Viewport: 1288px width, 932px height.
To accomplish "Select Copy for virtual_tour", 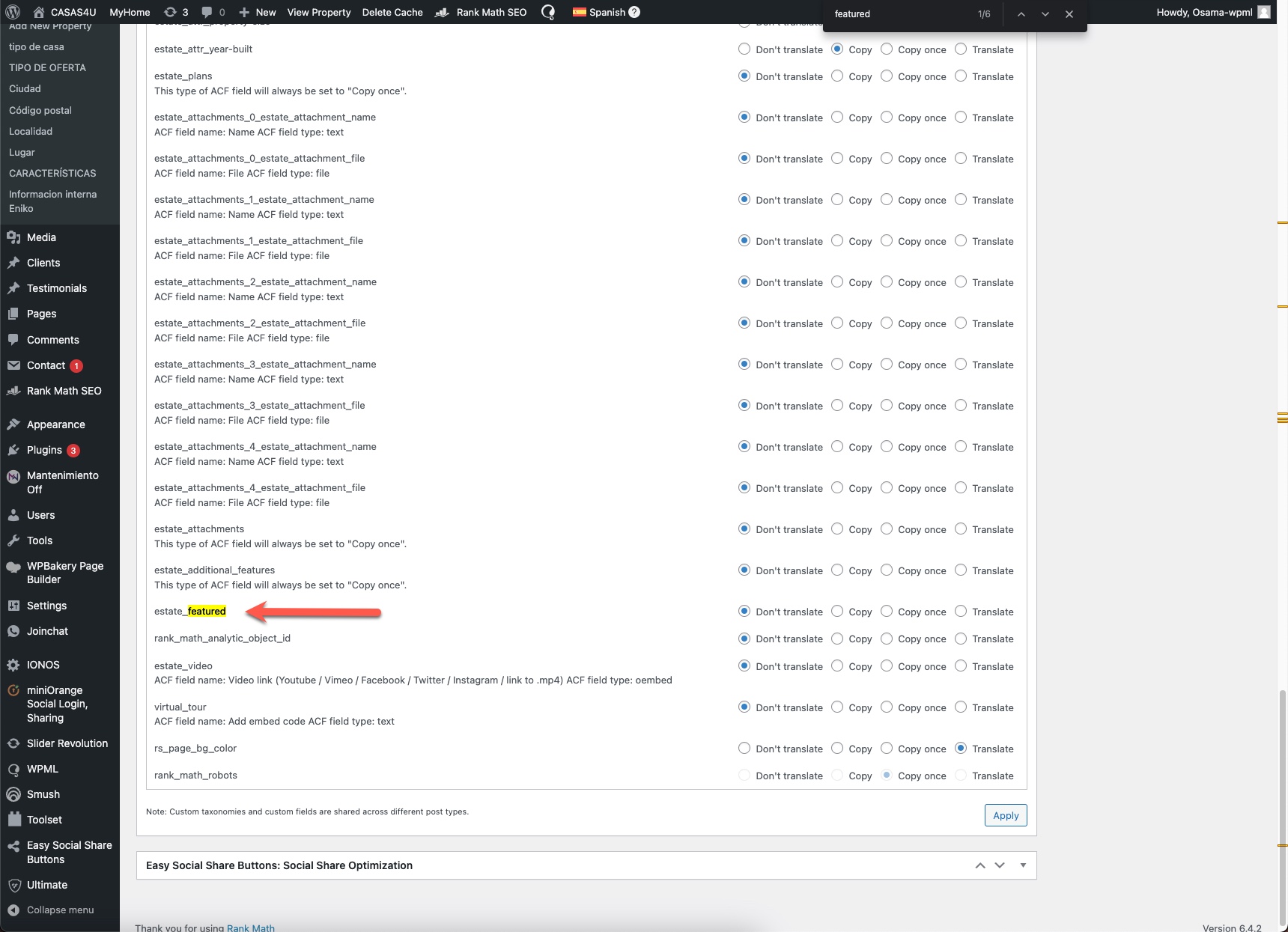I will 837,707.
